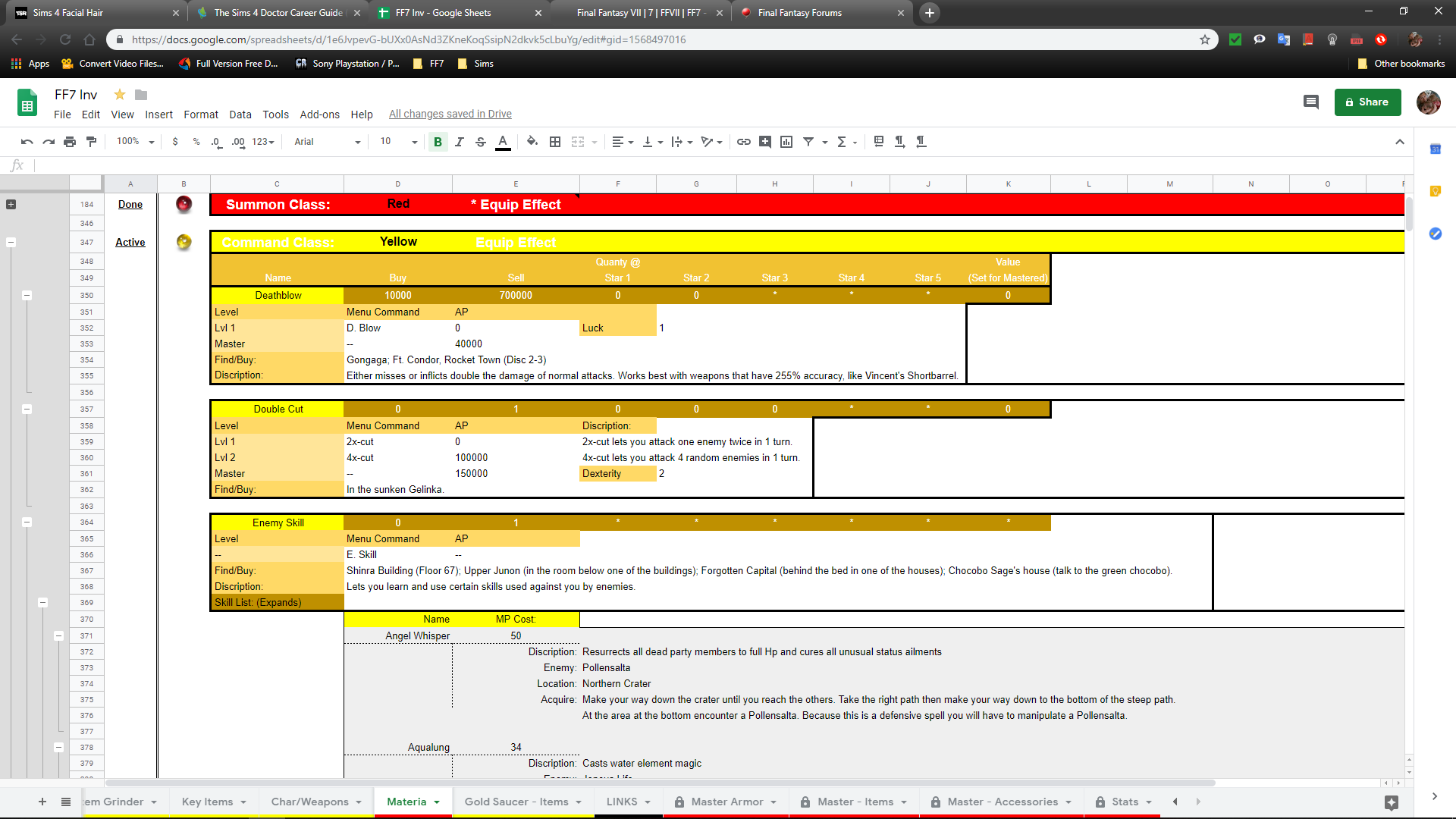Open the text color picker

point(503,142)
